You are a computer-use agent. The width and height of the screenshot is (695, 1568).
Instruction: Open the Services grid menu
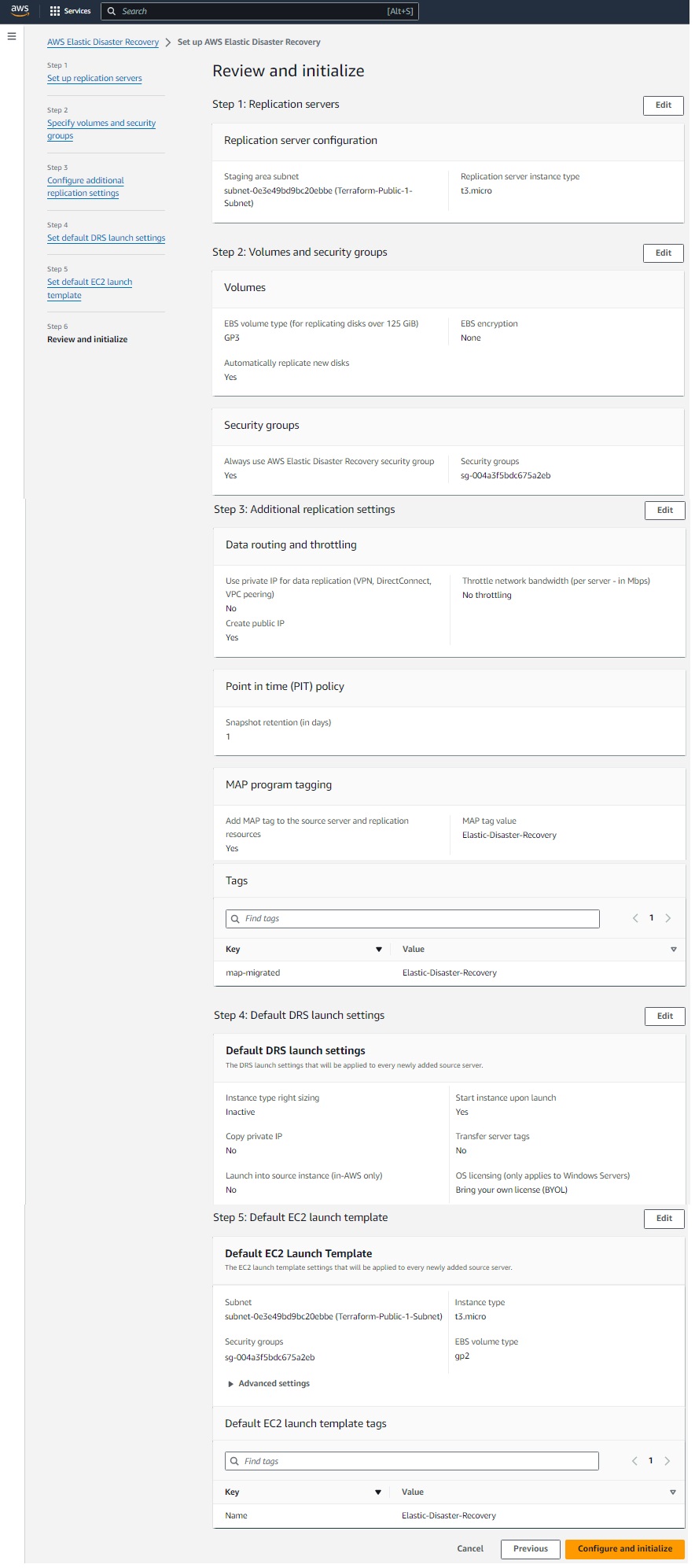(70, 11)
